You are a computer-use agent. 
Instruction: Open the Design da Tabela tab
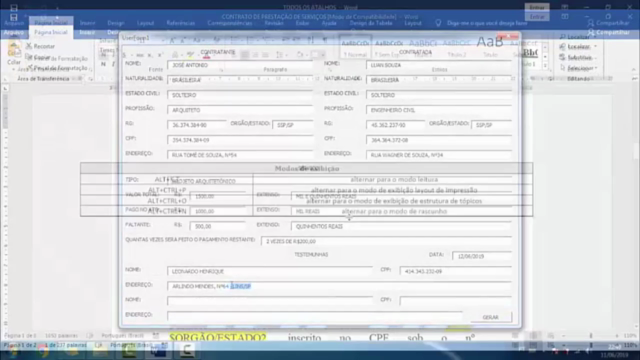click(x=371, y=23)
